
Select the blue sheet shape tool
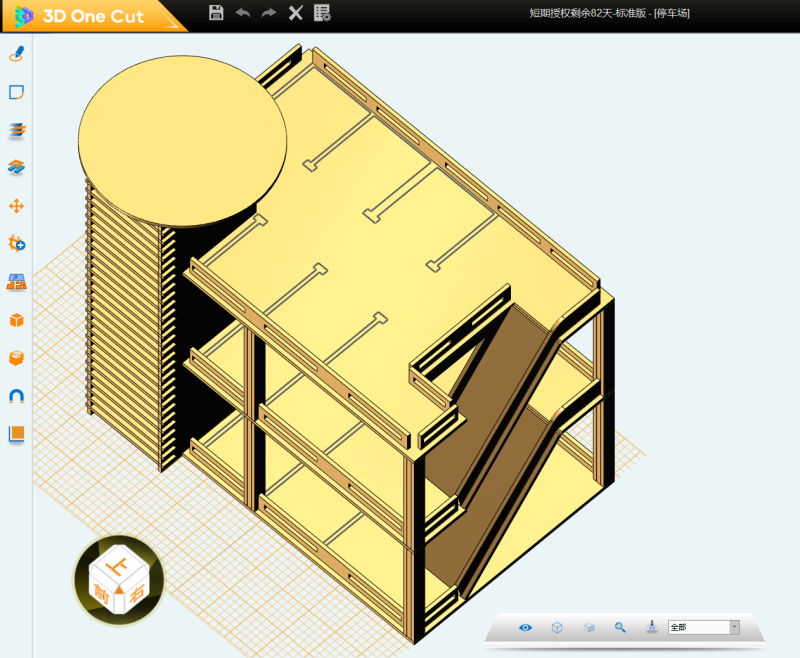click(16, 92)
